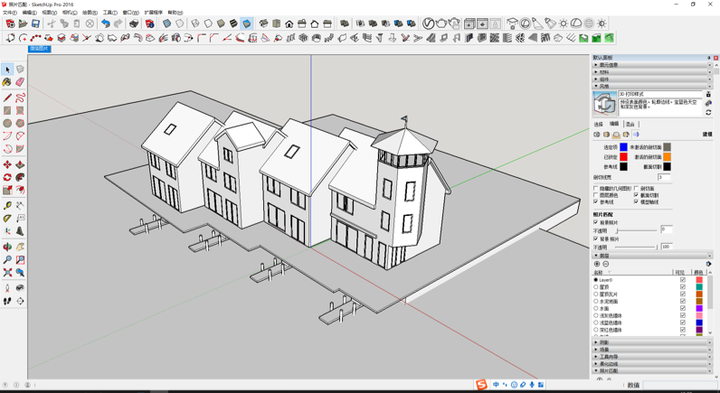The height and width of the screenshot is (393, 720).
Task: Pick the Paint Bucket tool
Action: click(x=7, y=82)
